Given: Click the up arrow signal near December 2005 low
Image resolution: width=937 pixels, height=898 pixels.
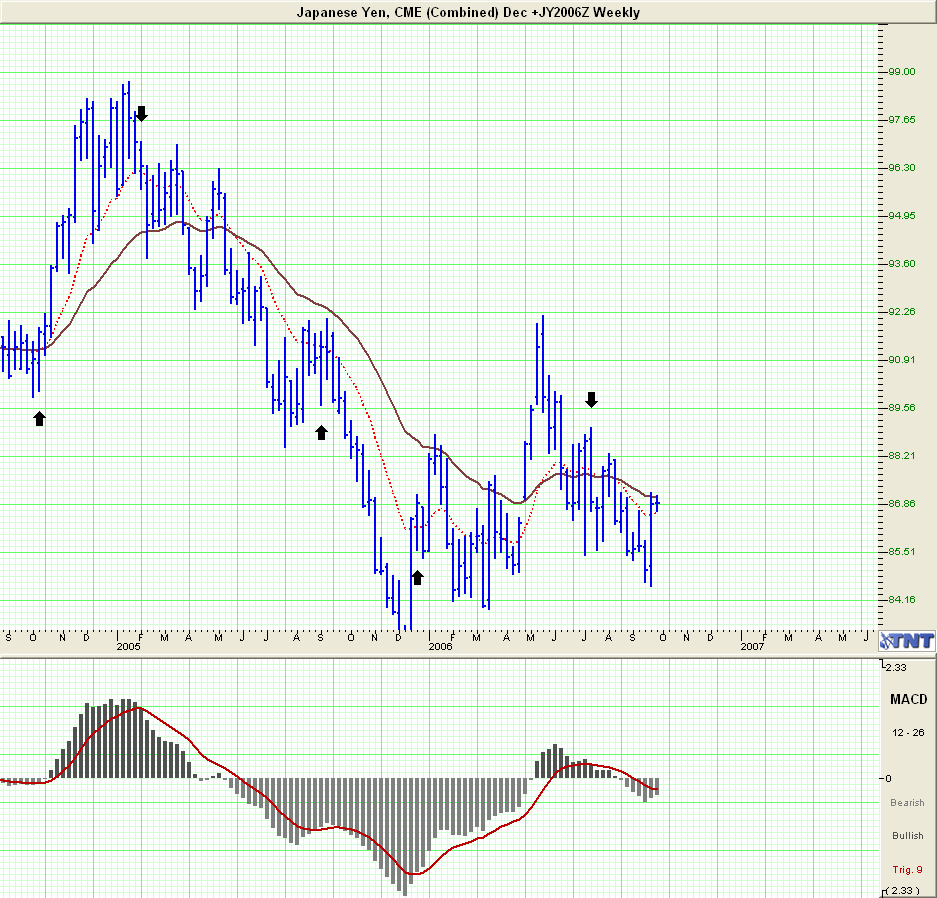Looking at the screenshot, I should [418, 577].
